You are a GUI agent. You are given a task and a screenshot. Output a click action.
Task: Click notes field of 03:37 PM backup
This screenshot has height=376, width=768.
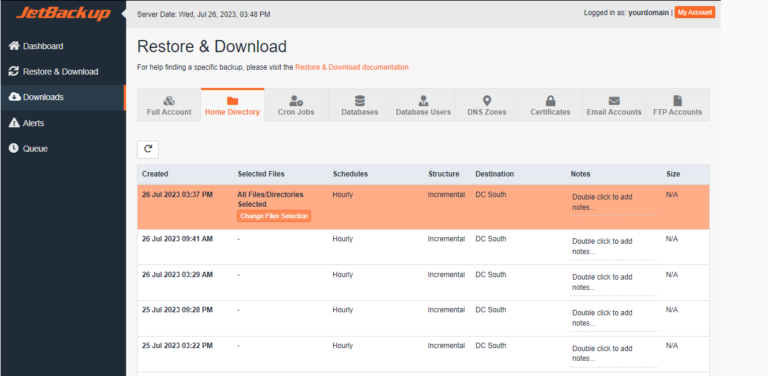pyautogui.click(x=613, y=203)
